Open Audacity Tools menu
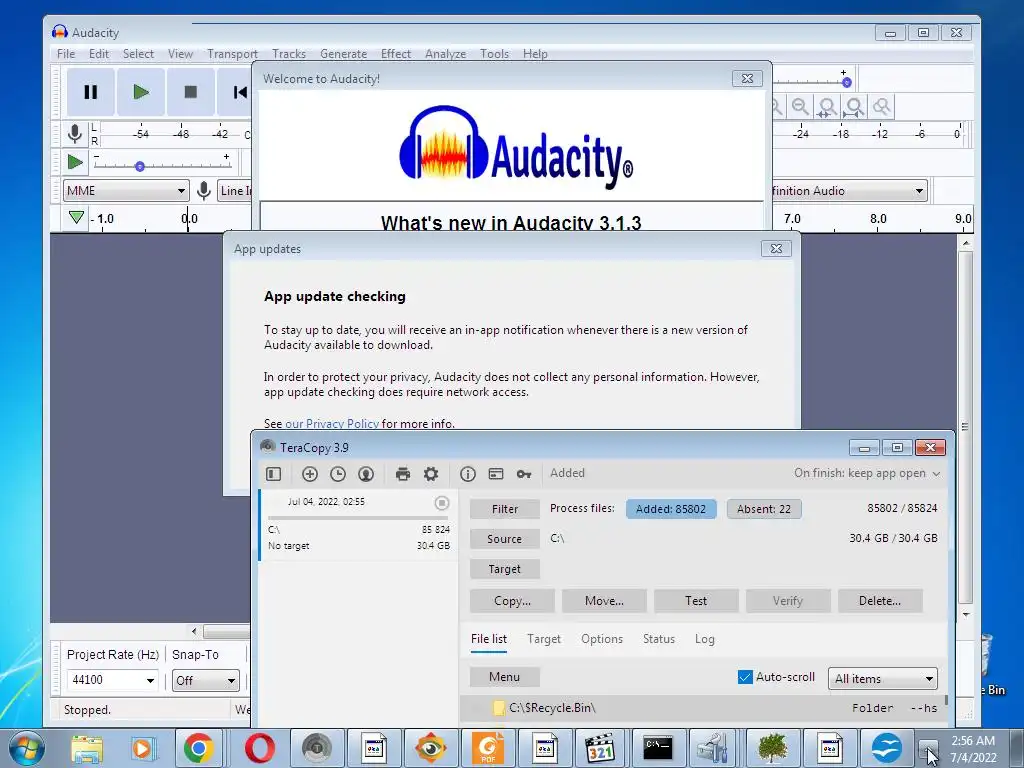Screen dimensions: 1024x768 click(x=494, y=54)
